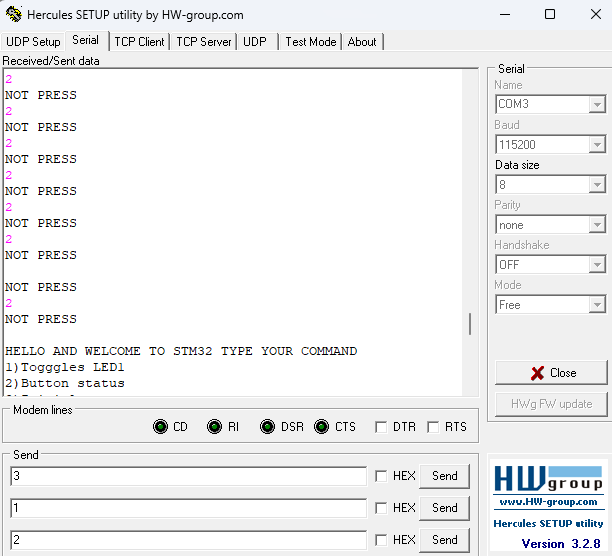Open the About tab
This screenshot has width=612, height=556.
(362, 42)
